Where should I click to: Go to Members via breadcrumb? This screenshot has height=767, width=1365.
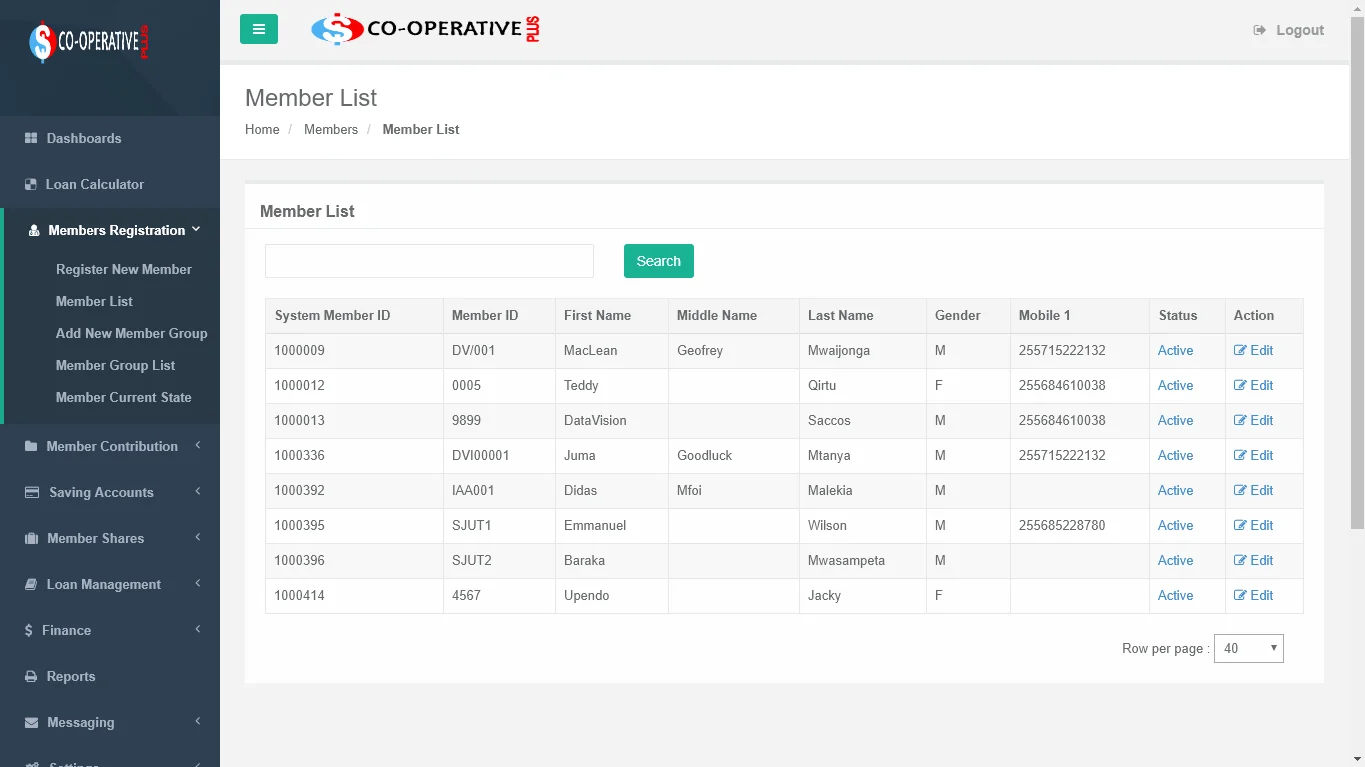click(331, 129)
